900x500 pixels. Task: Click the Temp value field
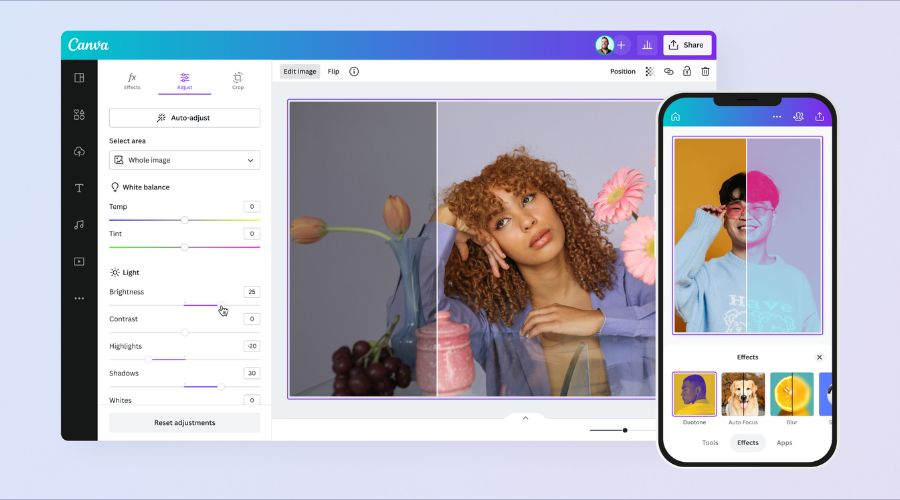coord(251,207)
